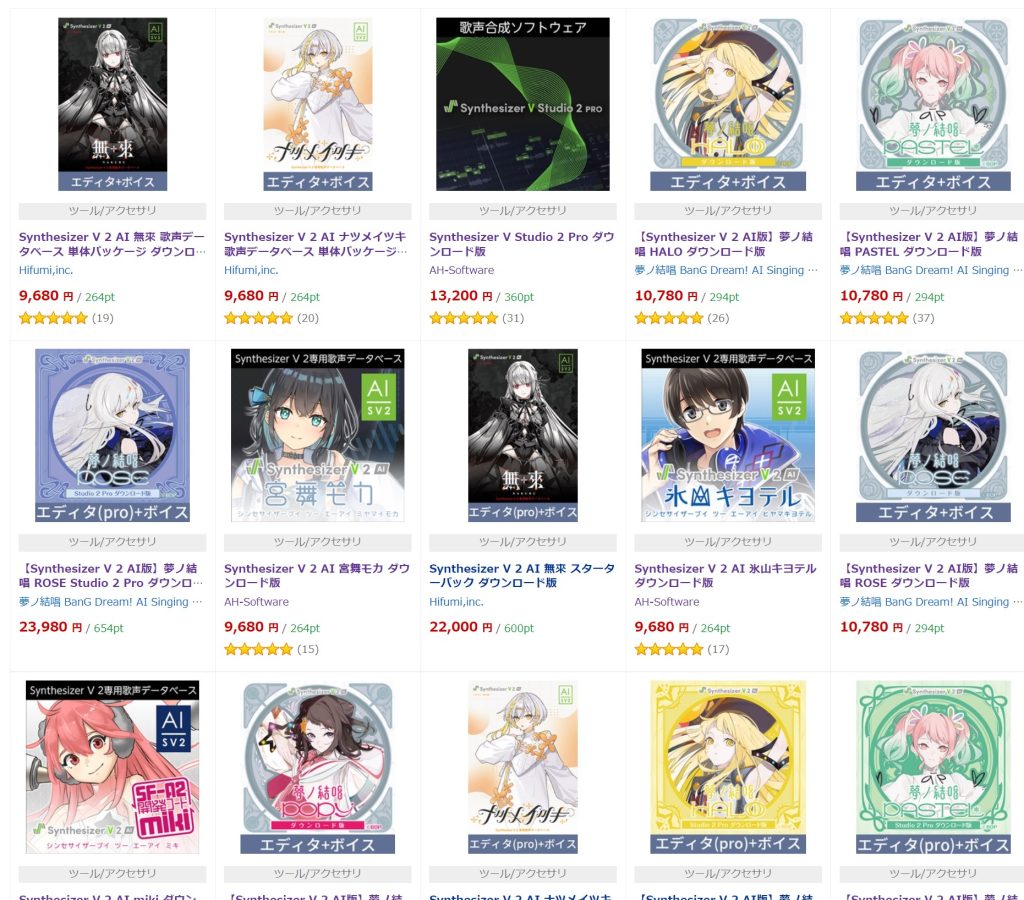Open AH-Software seller link under Studio 2 Pro
1024x900 pixels.
click(462, 270)
